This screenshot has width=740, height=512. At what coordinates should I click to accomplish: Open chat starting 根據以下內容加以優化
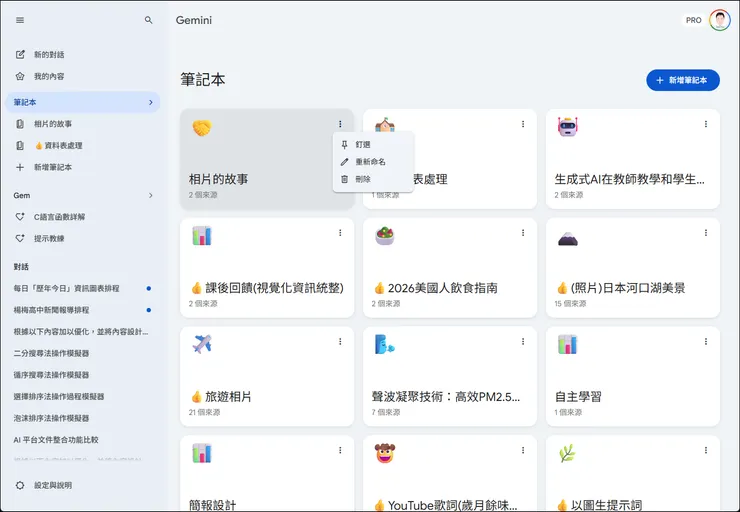point(81,332)
